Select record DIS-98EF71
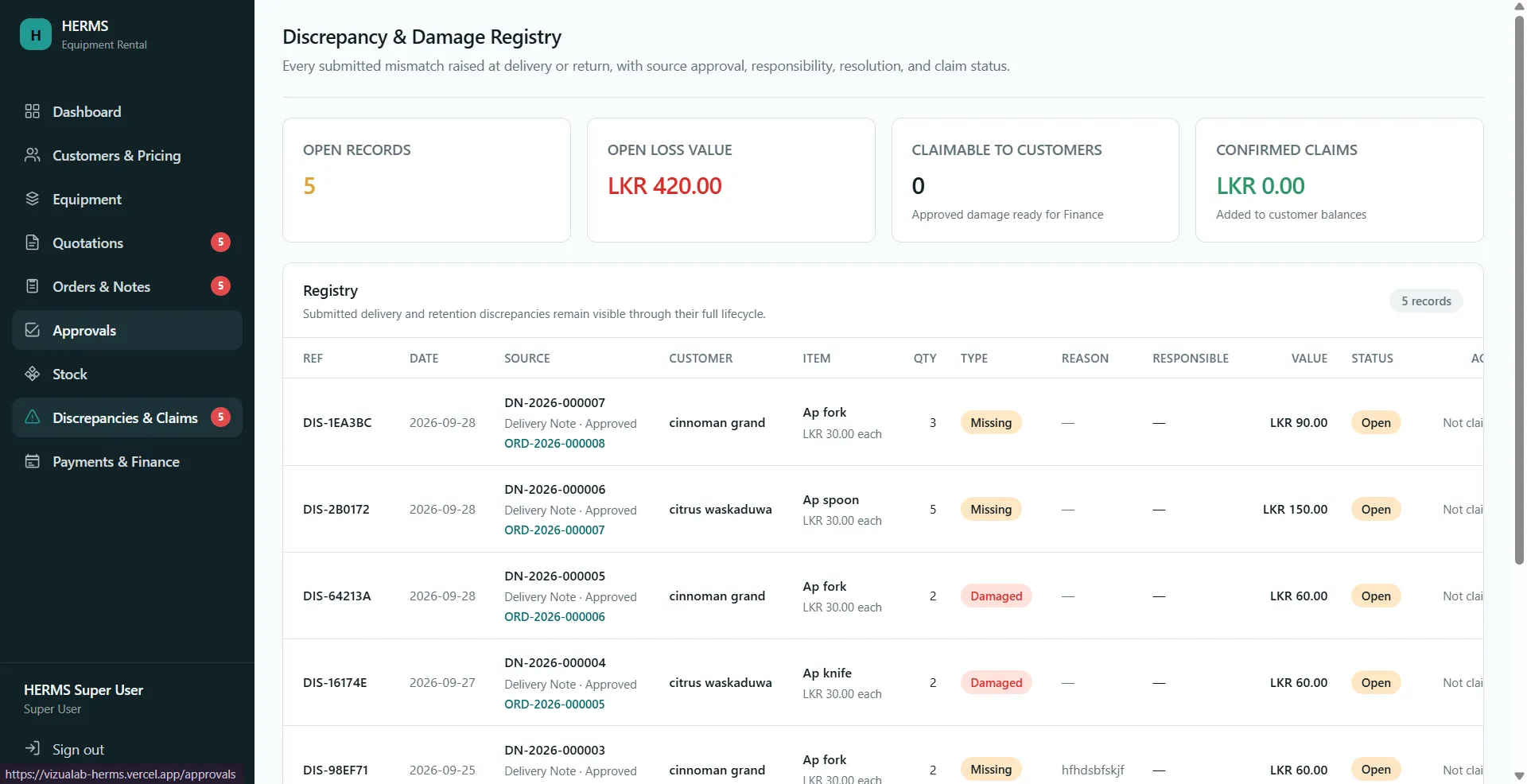This screenshot has height=784, width=1527. [x=336, y=770]
